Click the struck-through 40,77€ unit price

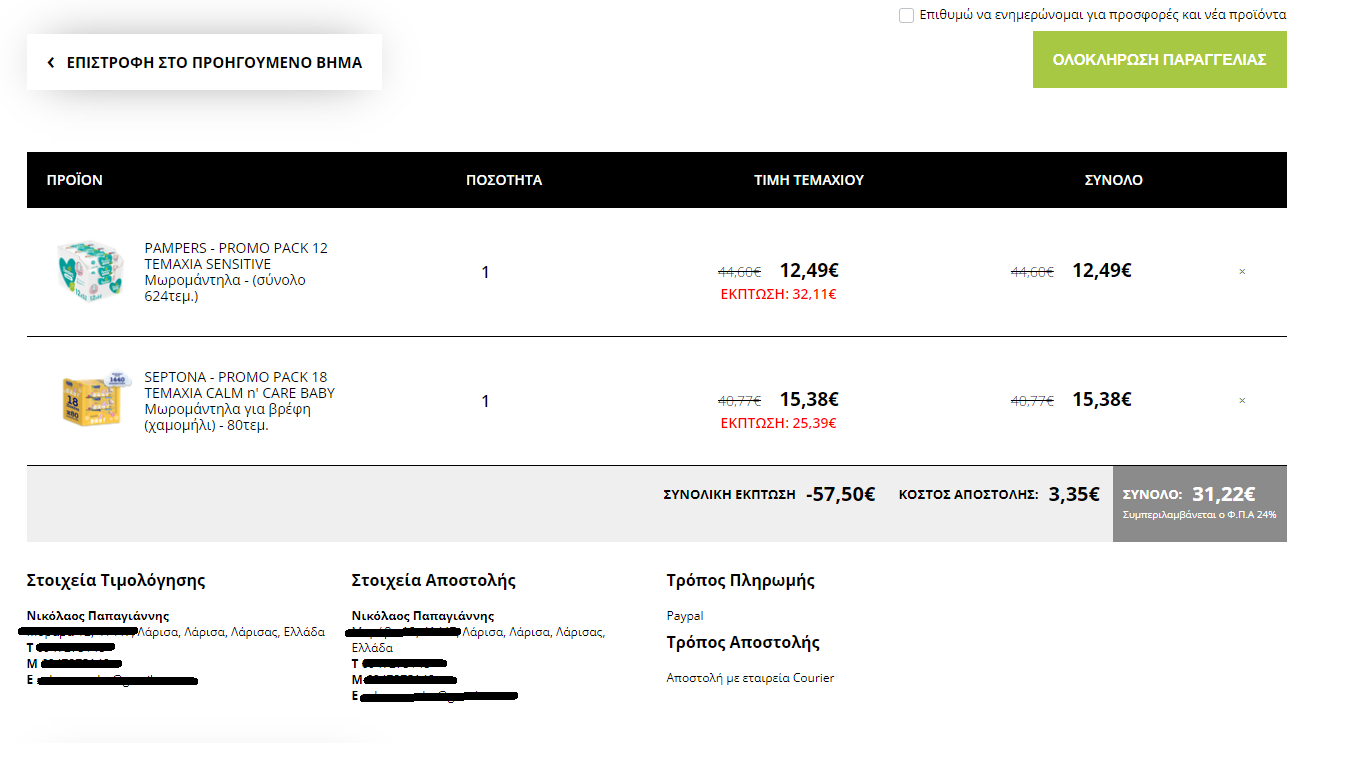(x=740, y=401)
